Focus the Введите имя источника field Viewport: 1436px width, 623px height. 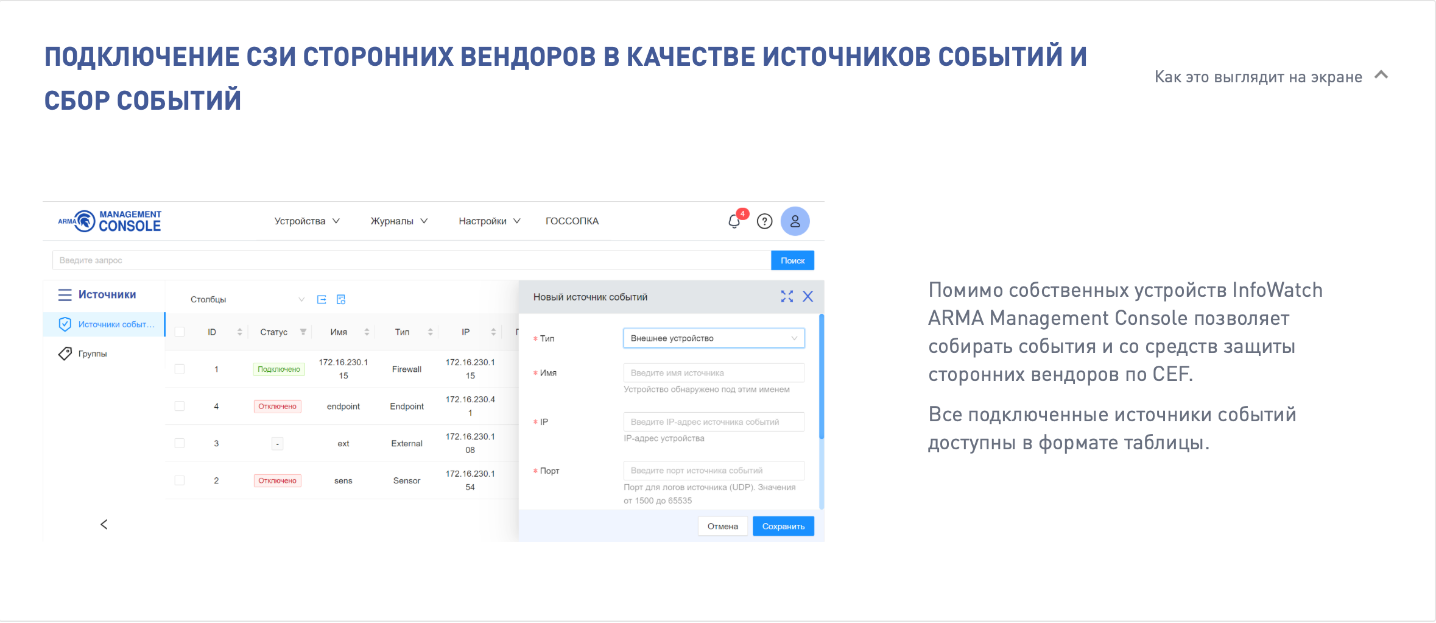coord(714,372)
